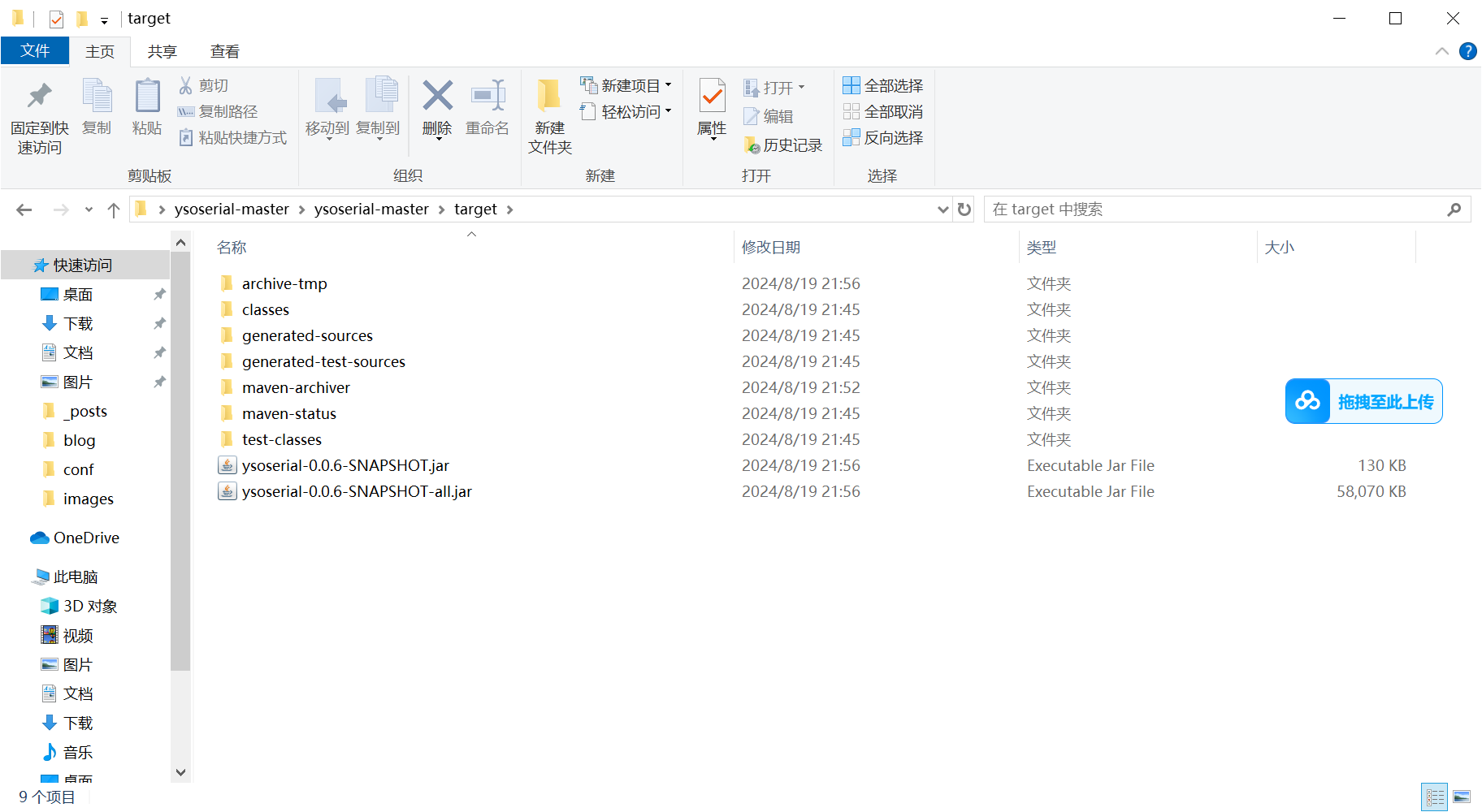
Task: Switch to large thumbnails view in status bar
Action: [x=1462, y=797]
